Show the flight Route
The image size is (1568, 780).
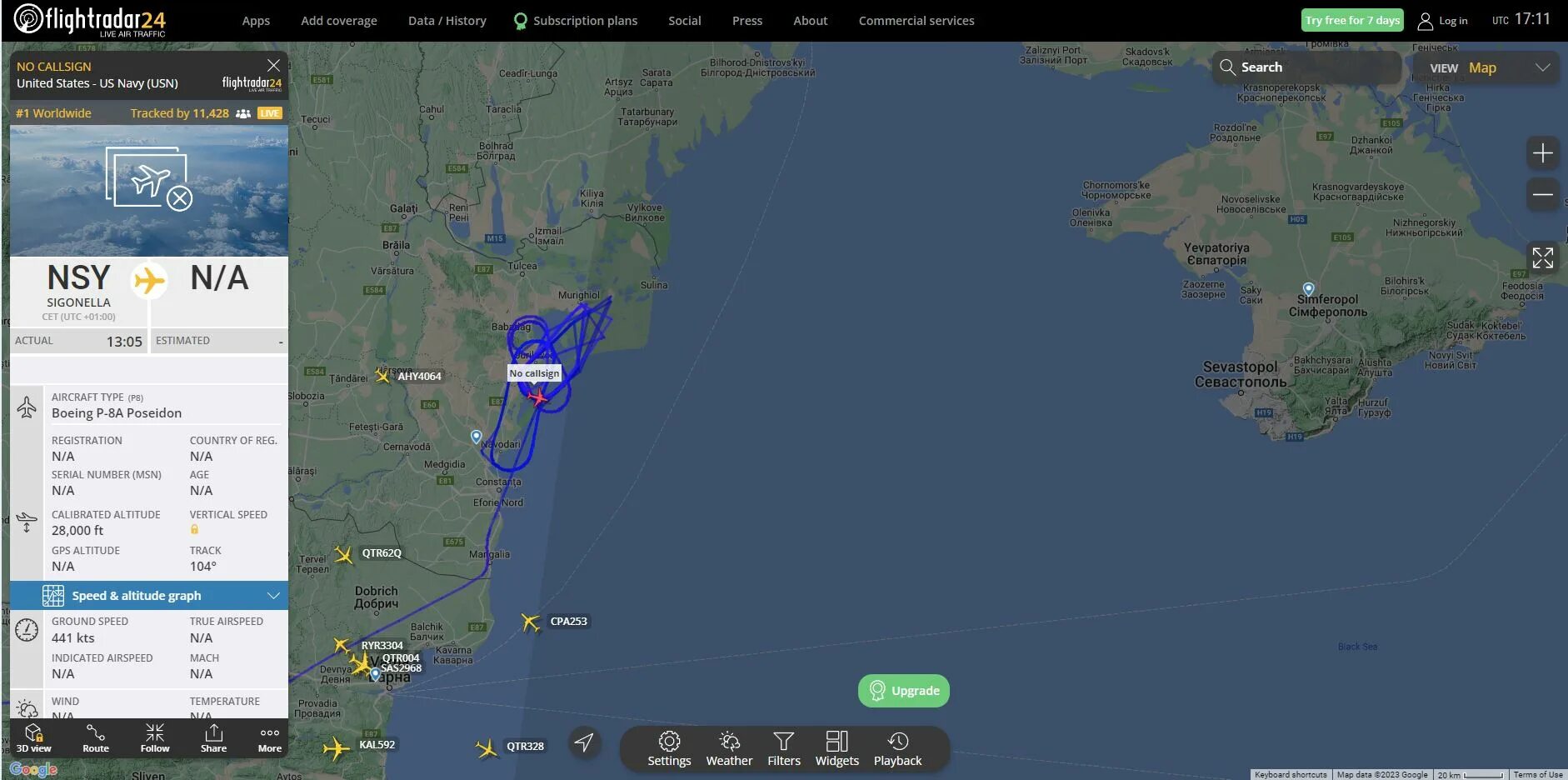click(x=96, y=737)
